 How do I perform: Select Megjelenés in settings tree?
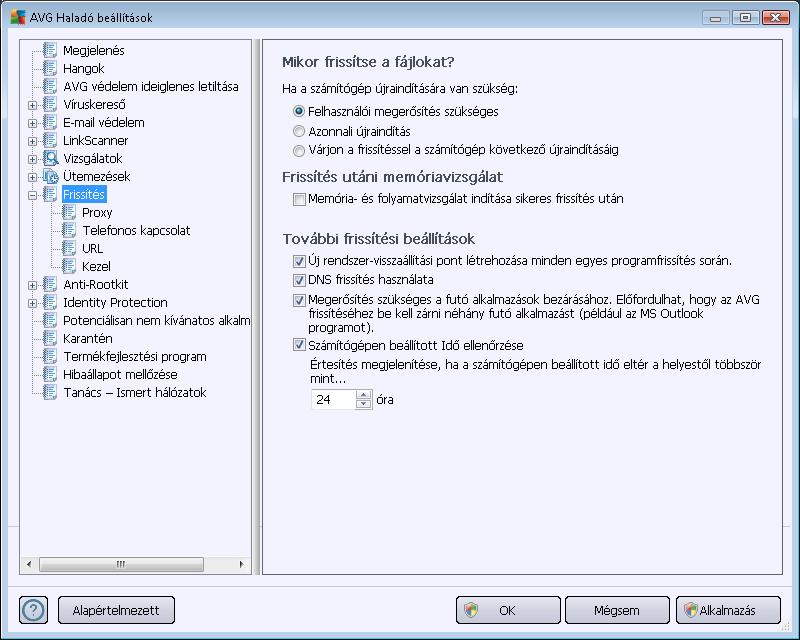pos(93,50)
